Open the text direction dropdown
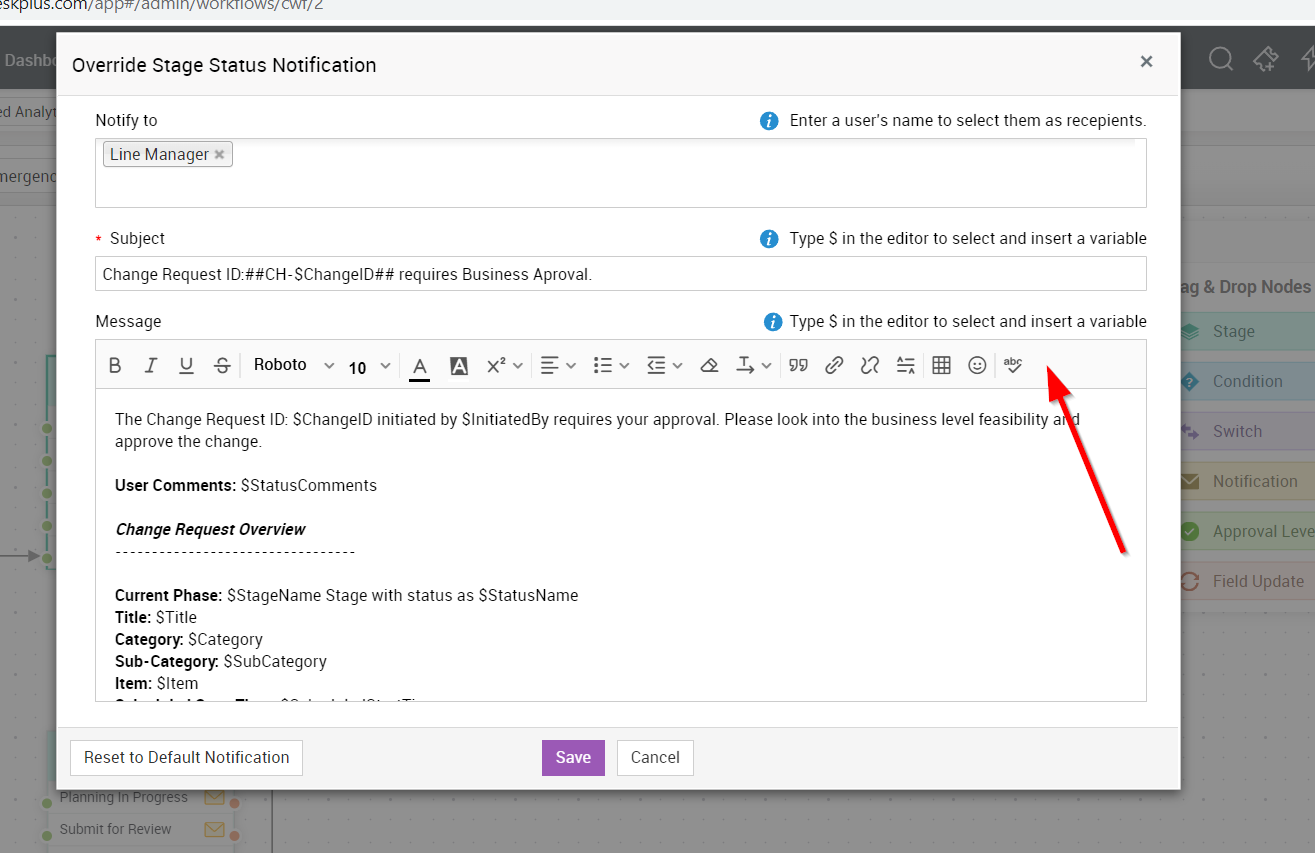Screen dimensions: 1315x853 (x=754, y=366)
